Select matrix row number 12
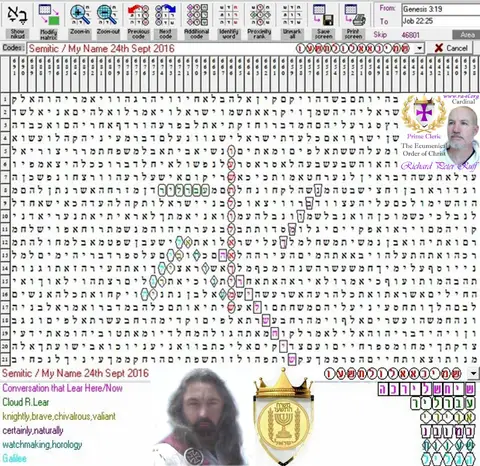480x466 pixels. click(5, 242)
